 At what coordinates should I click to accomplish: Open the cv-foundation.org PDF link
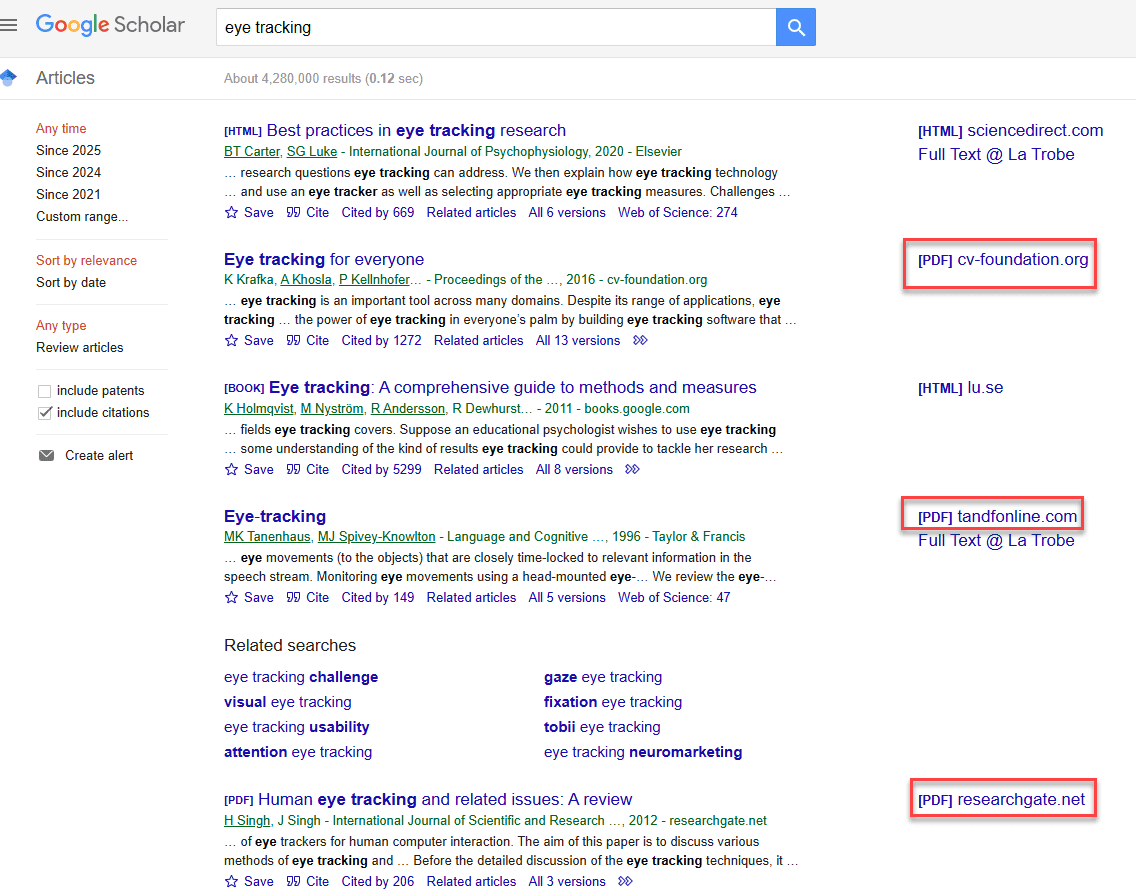click(x=1003, y=259)
